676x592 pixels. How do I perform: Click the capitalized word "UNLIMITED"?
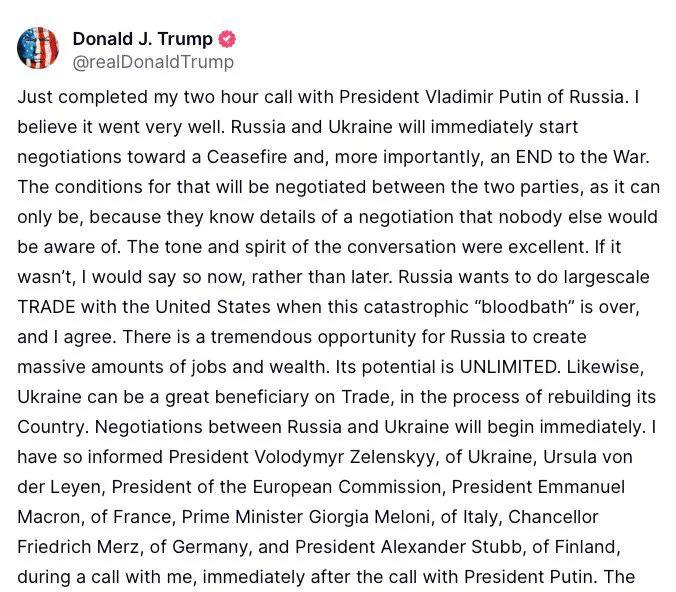[508, 367]
